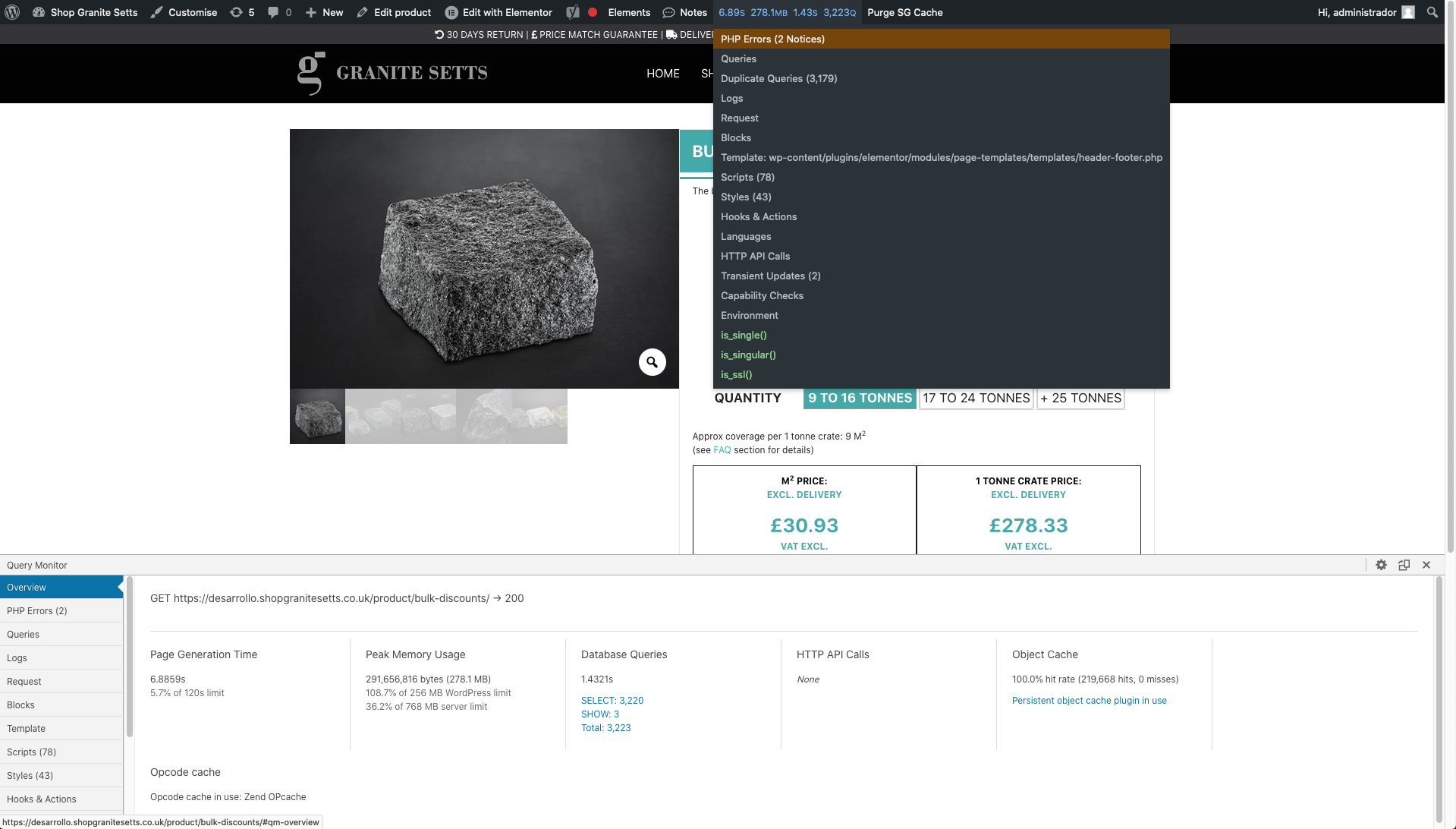The width and height of the screenshot is (1456, 829).
Task: Click the updates icon showing 5
Action: tap(242, 12)
